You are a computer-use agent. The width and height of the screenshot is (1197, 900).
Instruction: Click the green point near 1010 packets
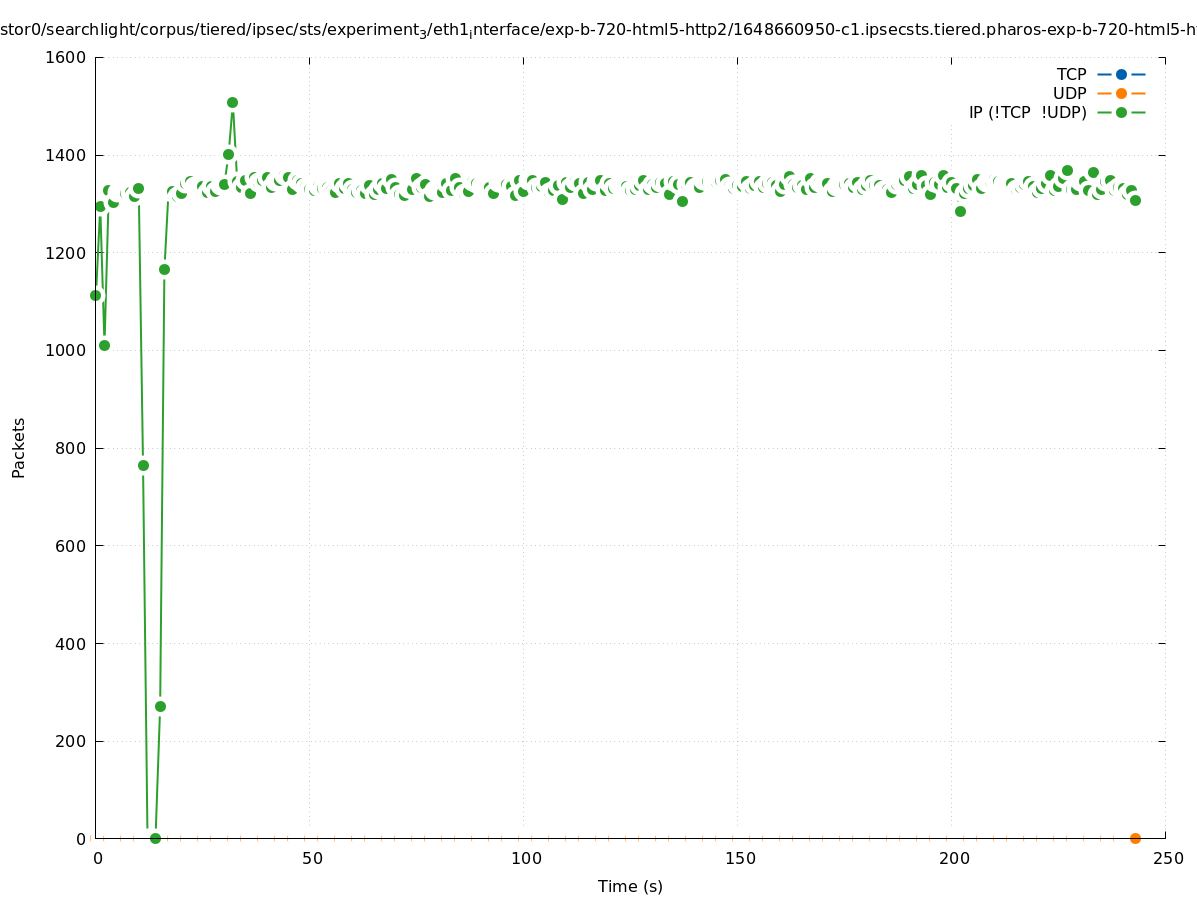(x=104, y=345)
